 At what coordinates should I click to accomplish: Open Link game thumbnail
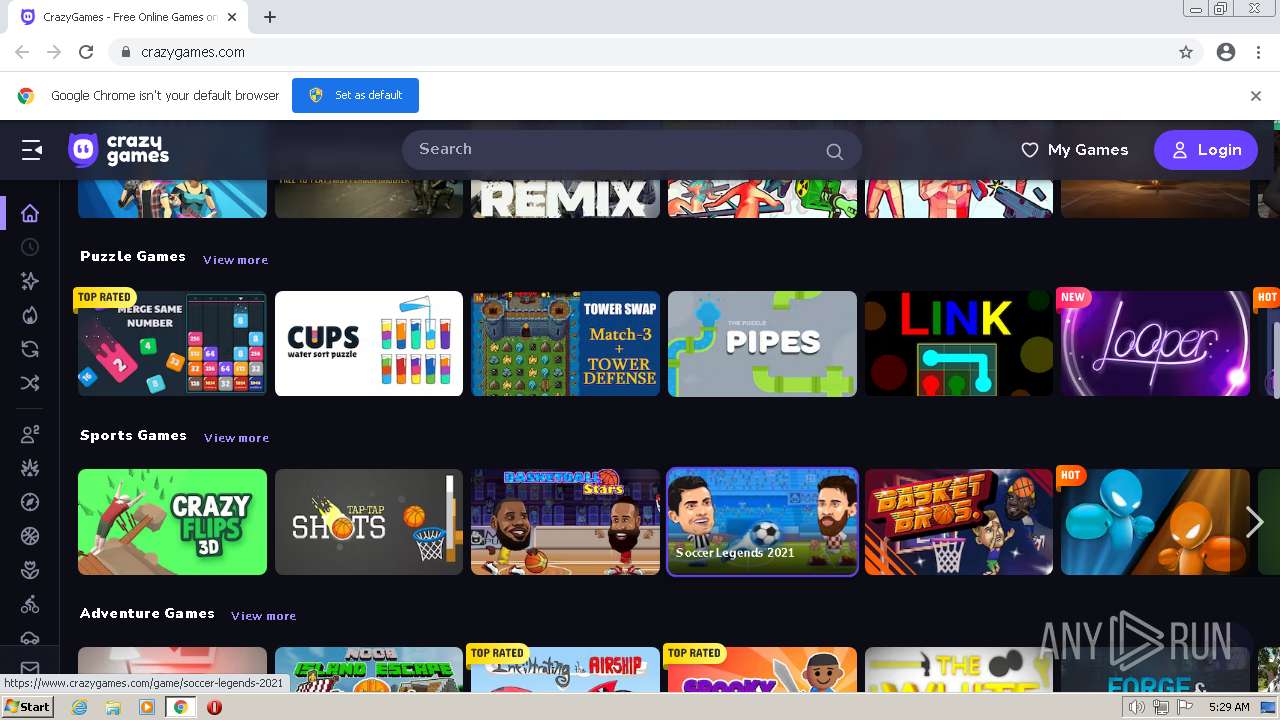959,344
